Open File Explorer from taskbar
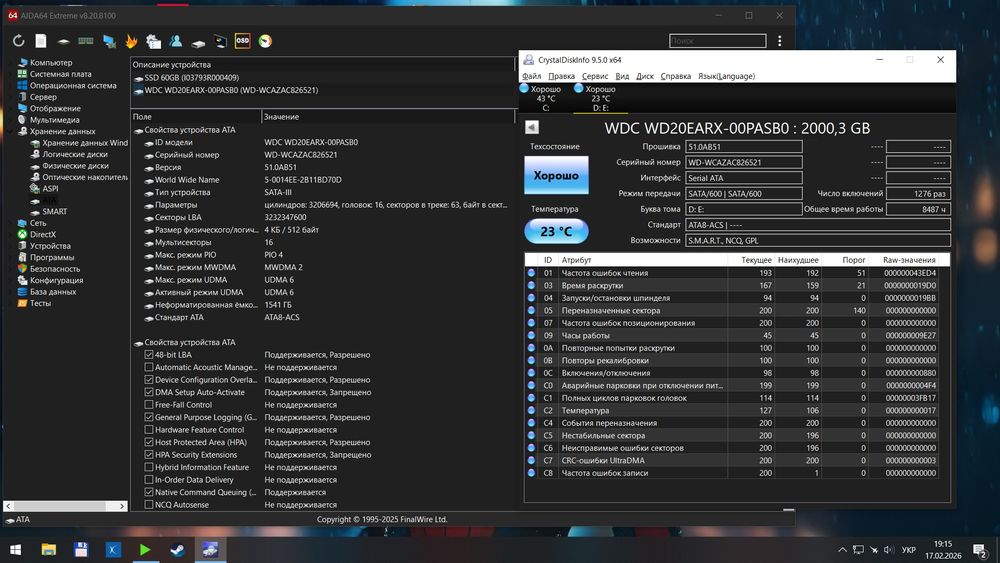 (48, 550)
